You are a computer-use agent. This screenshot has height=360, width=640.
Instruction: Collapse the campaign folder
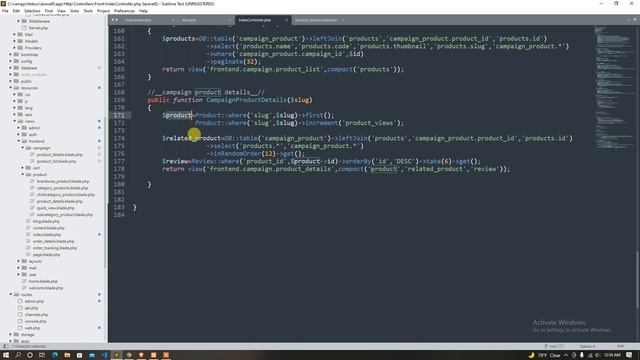[x=22, y=148]
